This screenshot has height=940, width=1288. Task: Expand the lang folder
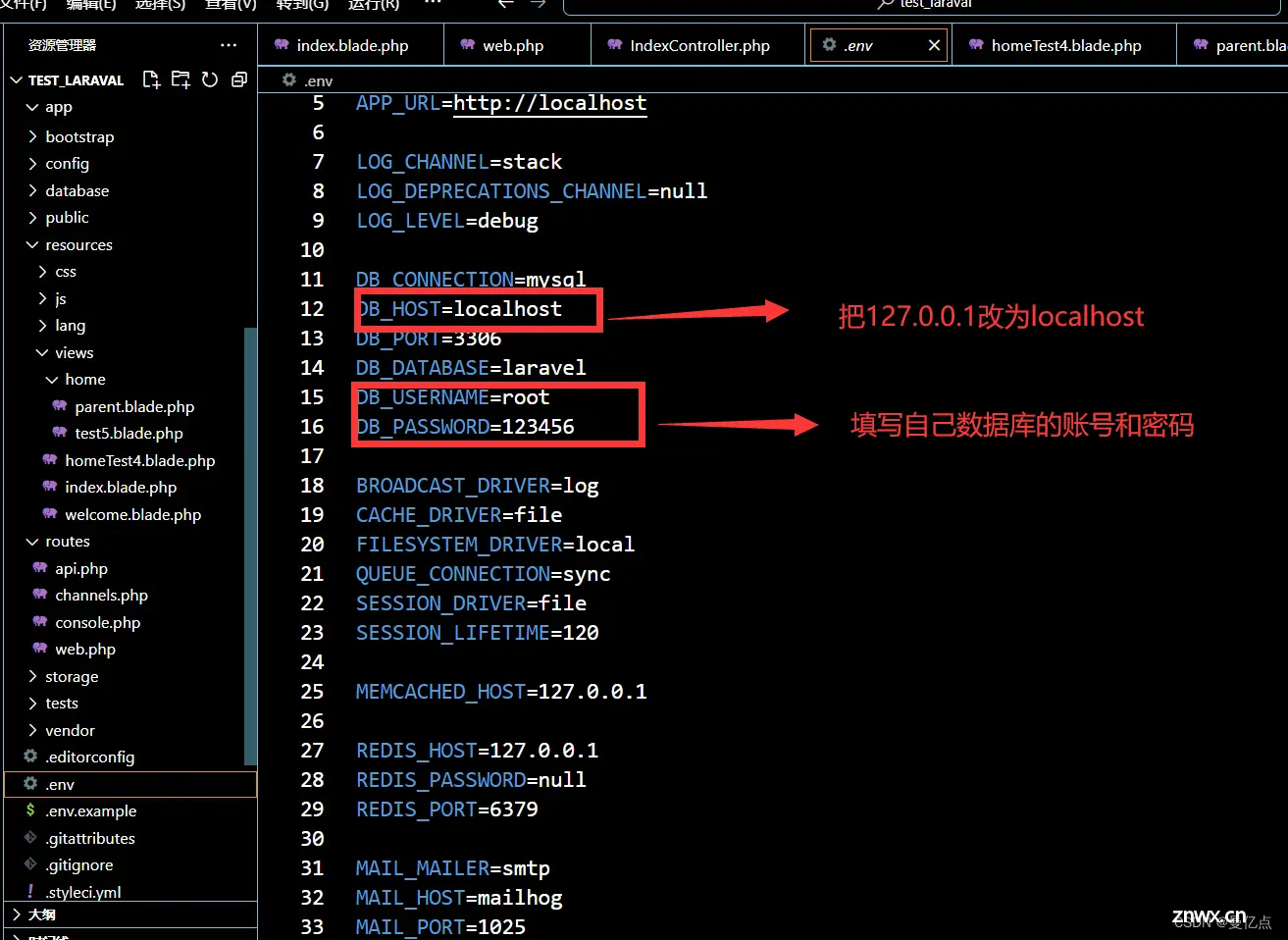click(x=42, y=325)
